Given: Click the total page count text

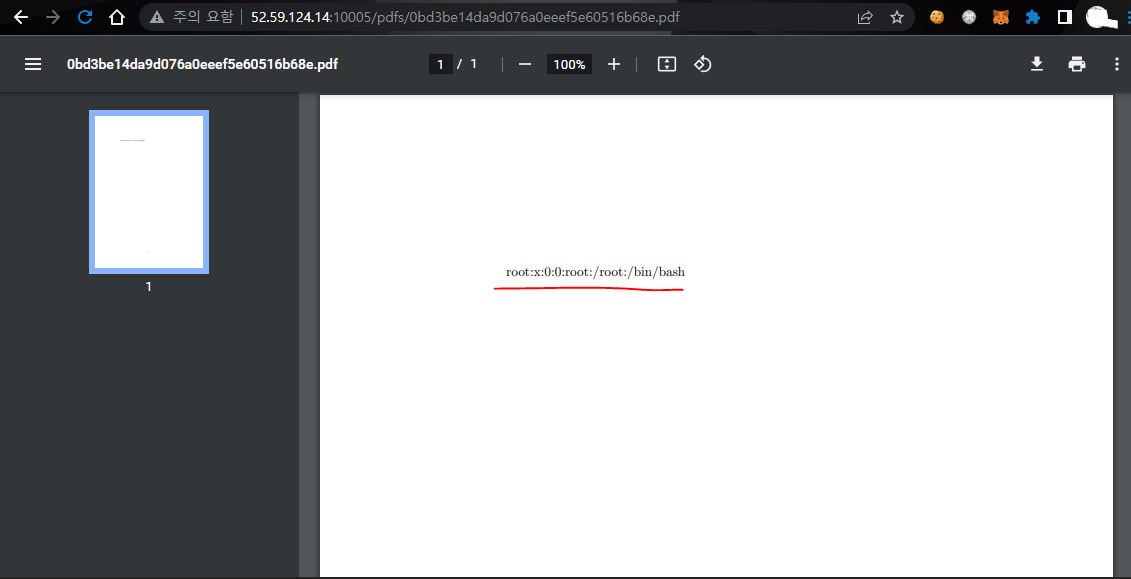Looking at the screenshot, I should (474, 64).
